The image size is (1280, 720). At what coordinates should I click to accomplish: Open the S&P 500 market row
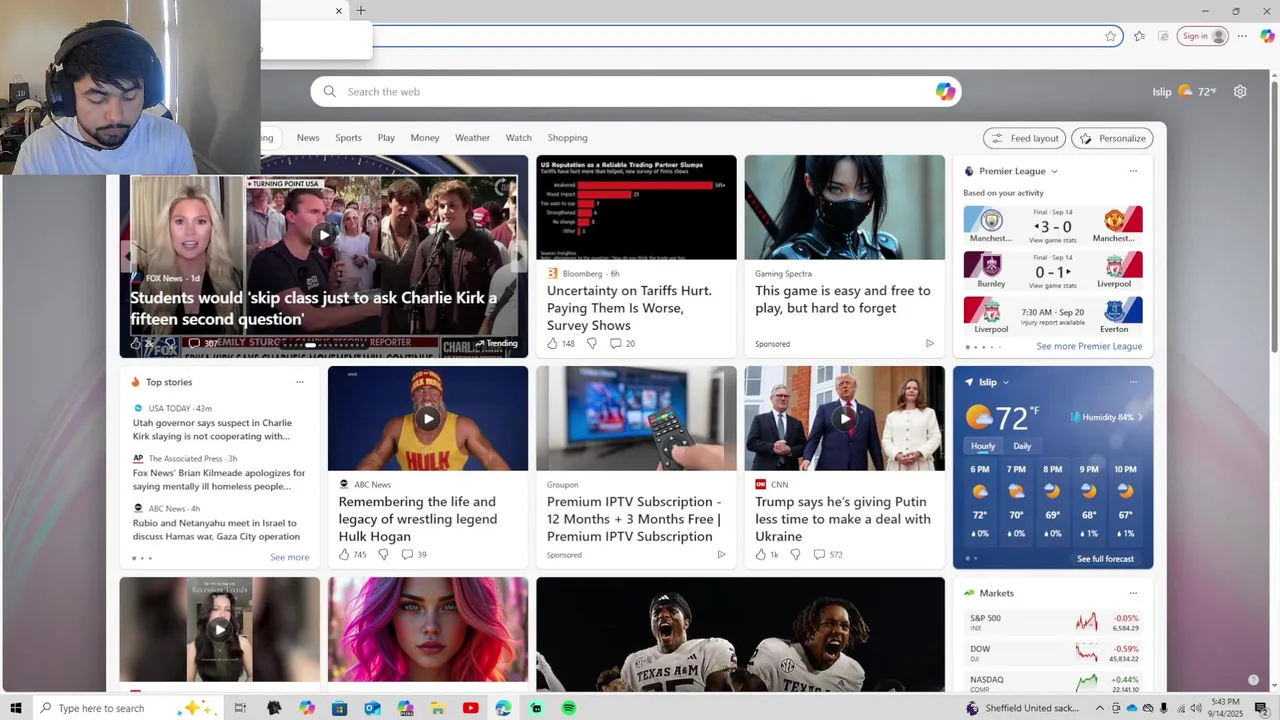[1053, 622]
